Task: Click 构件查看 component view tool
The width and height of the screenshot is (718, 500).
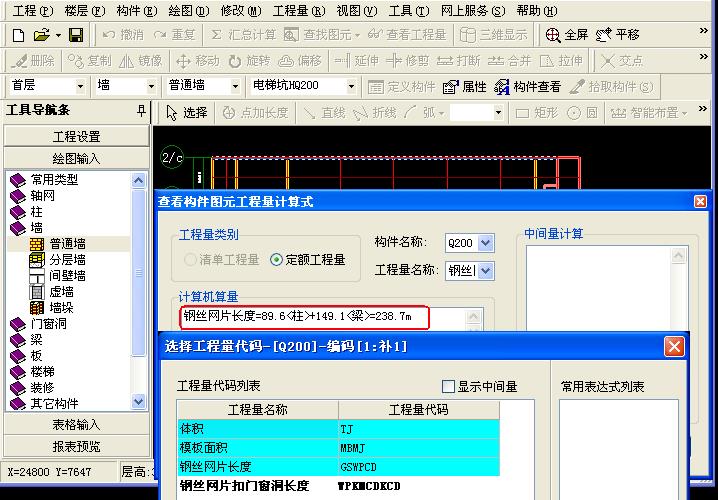Action: (x=528, y=87)
